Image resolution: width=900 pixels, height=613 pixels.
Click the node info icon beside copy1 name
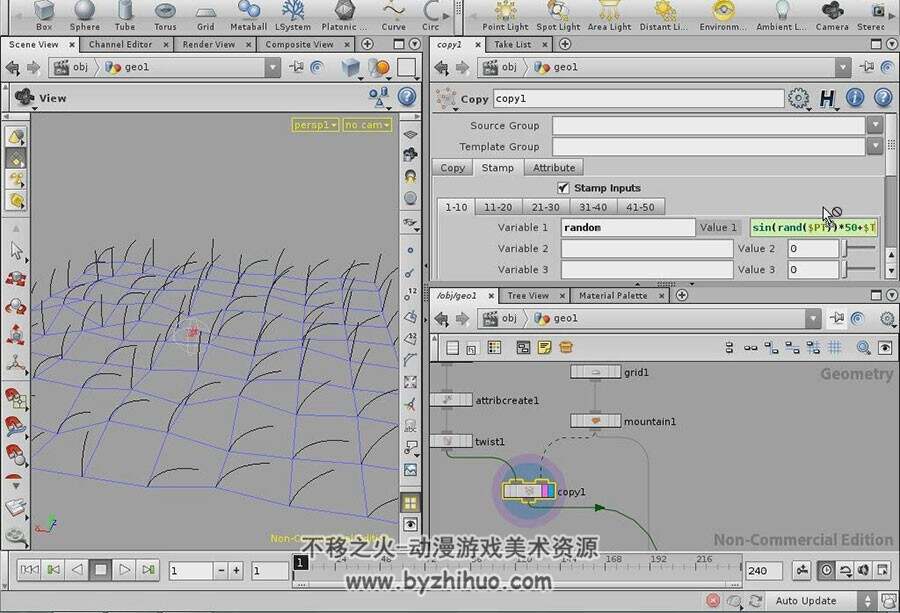855,98
